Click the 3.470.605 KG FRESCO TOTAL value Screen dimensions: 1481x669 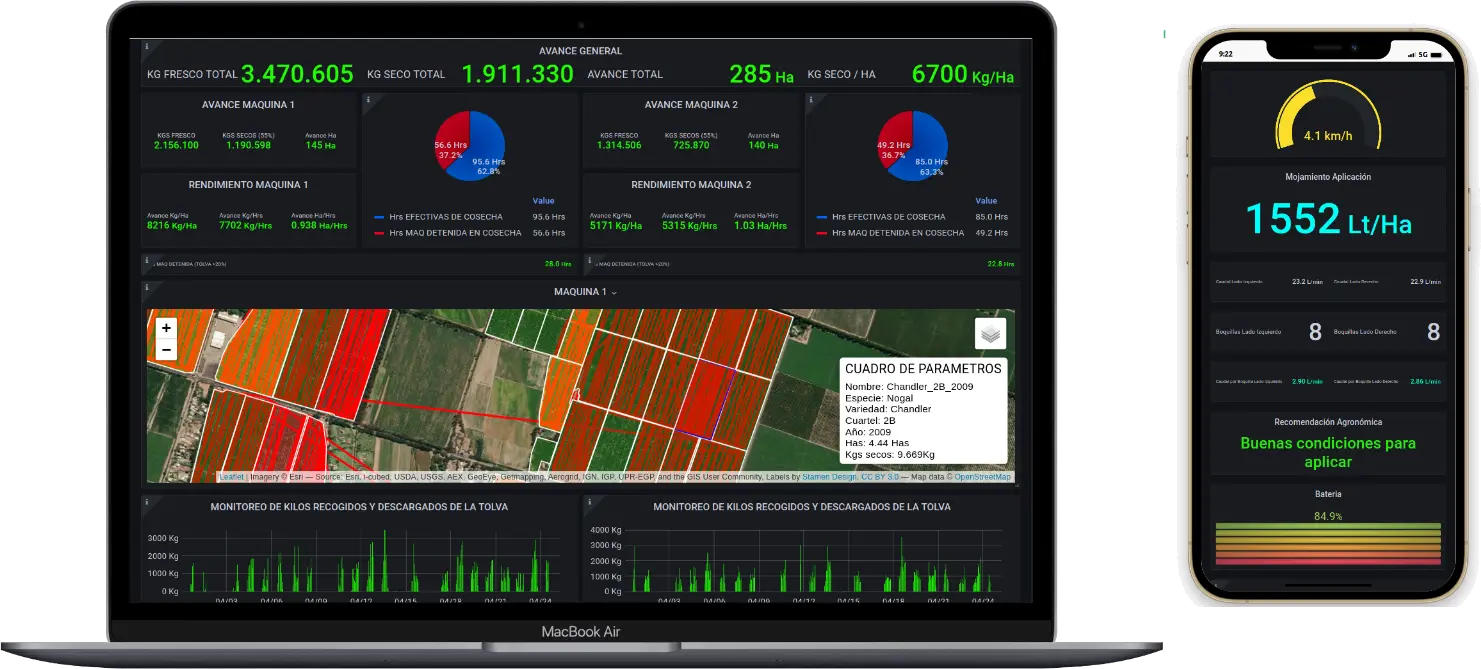297,74
